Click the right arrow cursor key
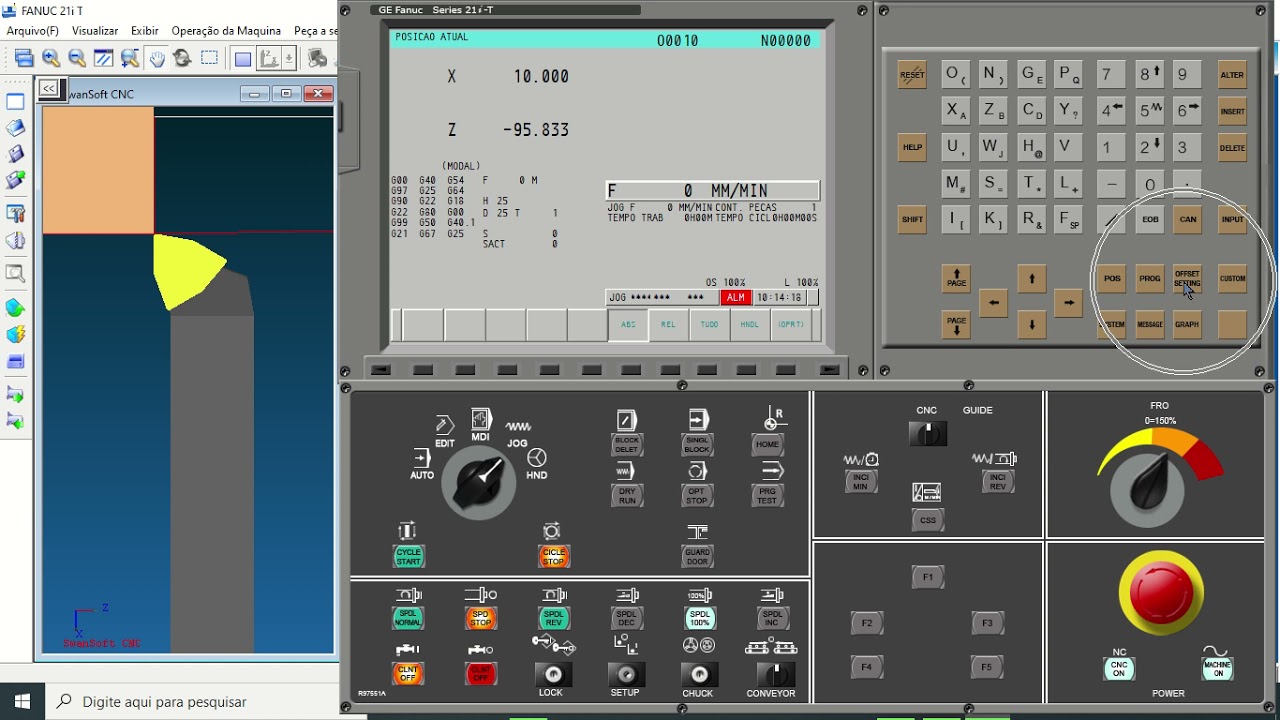Viewport: 1280px width, 720px height. coord(1069,302)
